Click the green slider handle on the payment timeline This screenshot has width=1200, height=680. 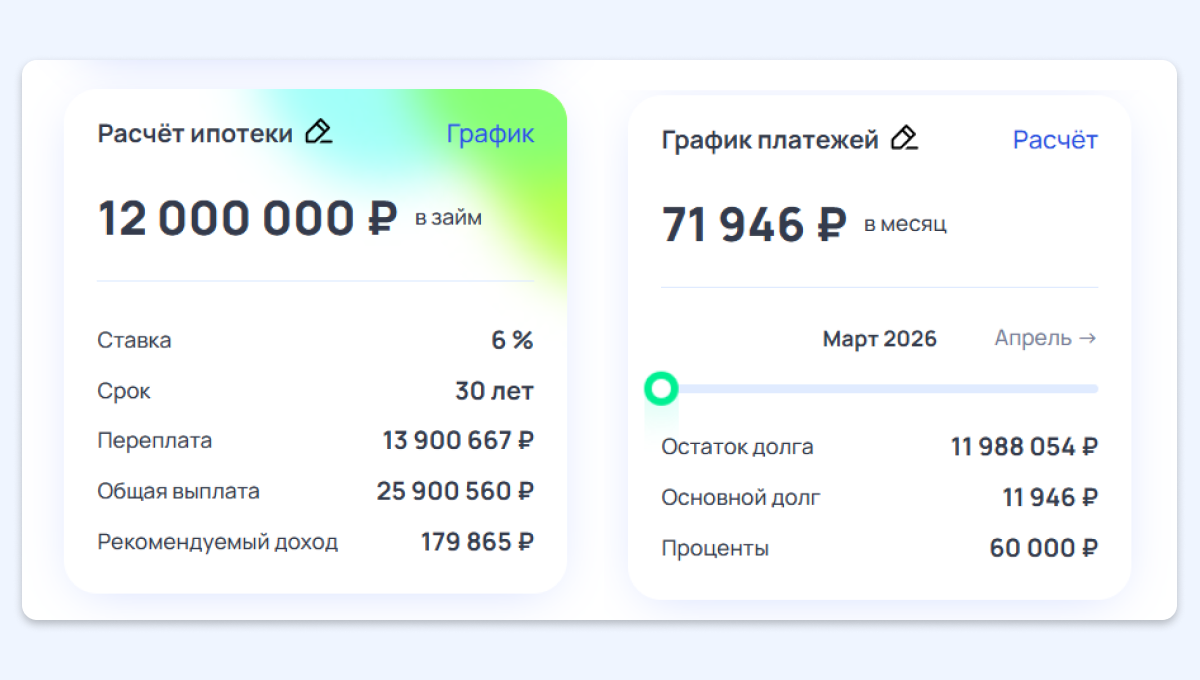pyautogui.click(x=661, y=388)
